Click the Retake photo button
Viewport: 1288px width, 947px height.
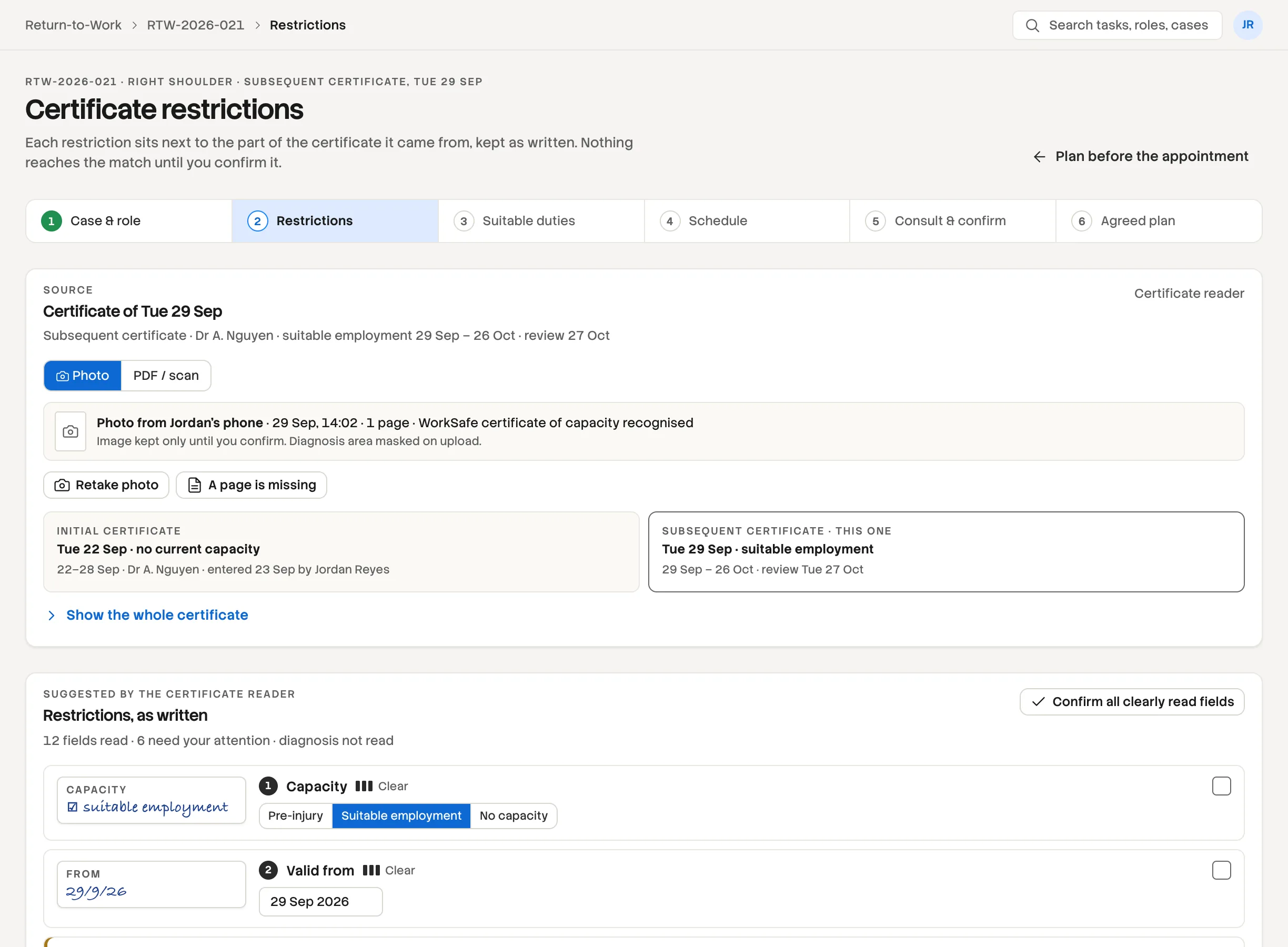(x=107, y=485)
